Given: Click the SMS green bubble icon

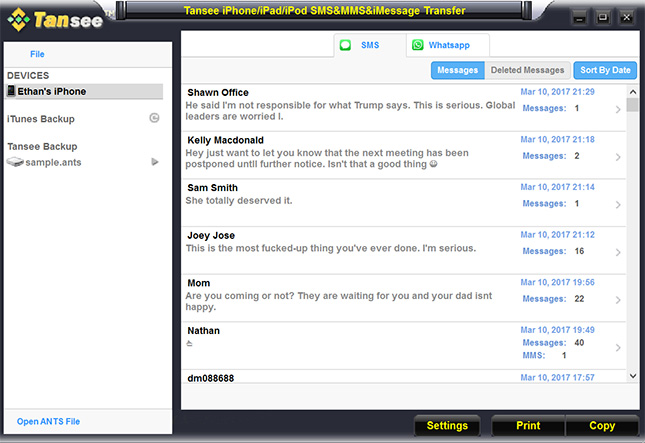Looking at the screenshot, I should 346,45.
